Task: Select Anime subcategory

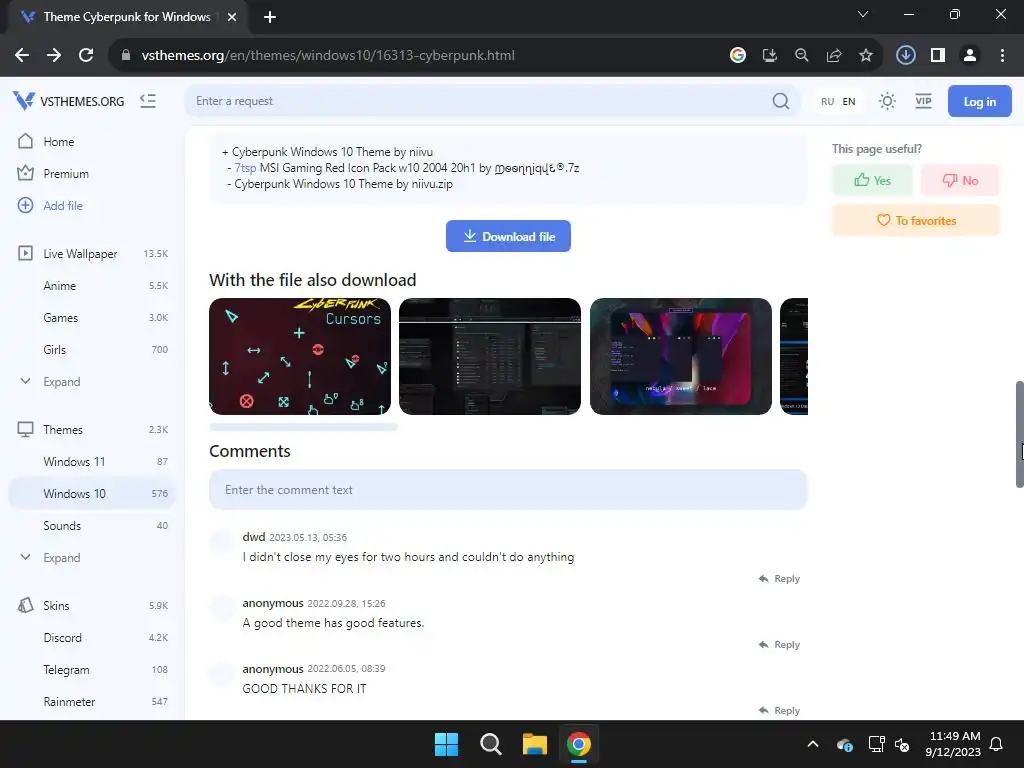Action: click(92, 285)
